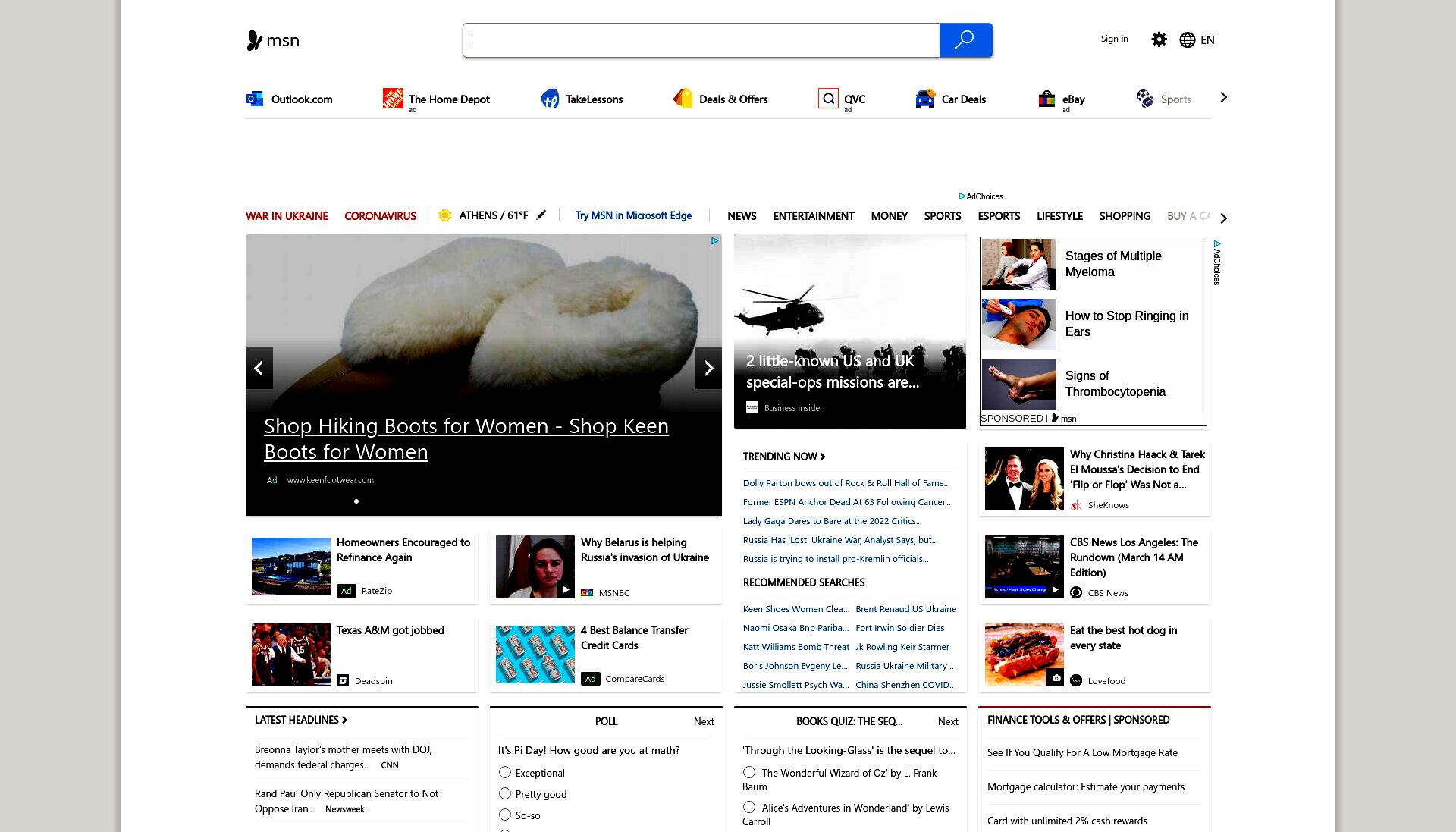Open helicopter special-ops article image
Viewport: 1456px width, 832px height.
(850, 331)
